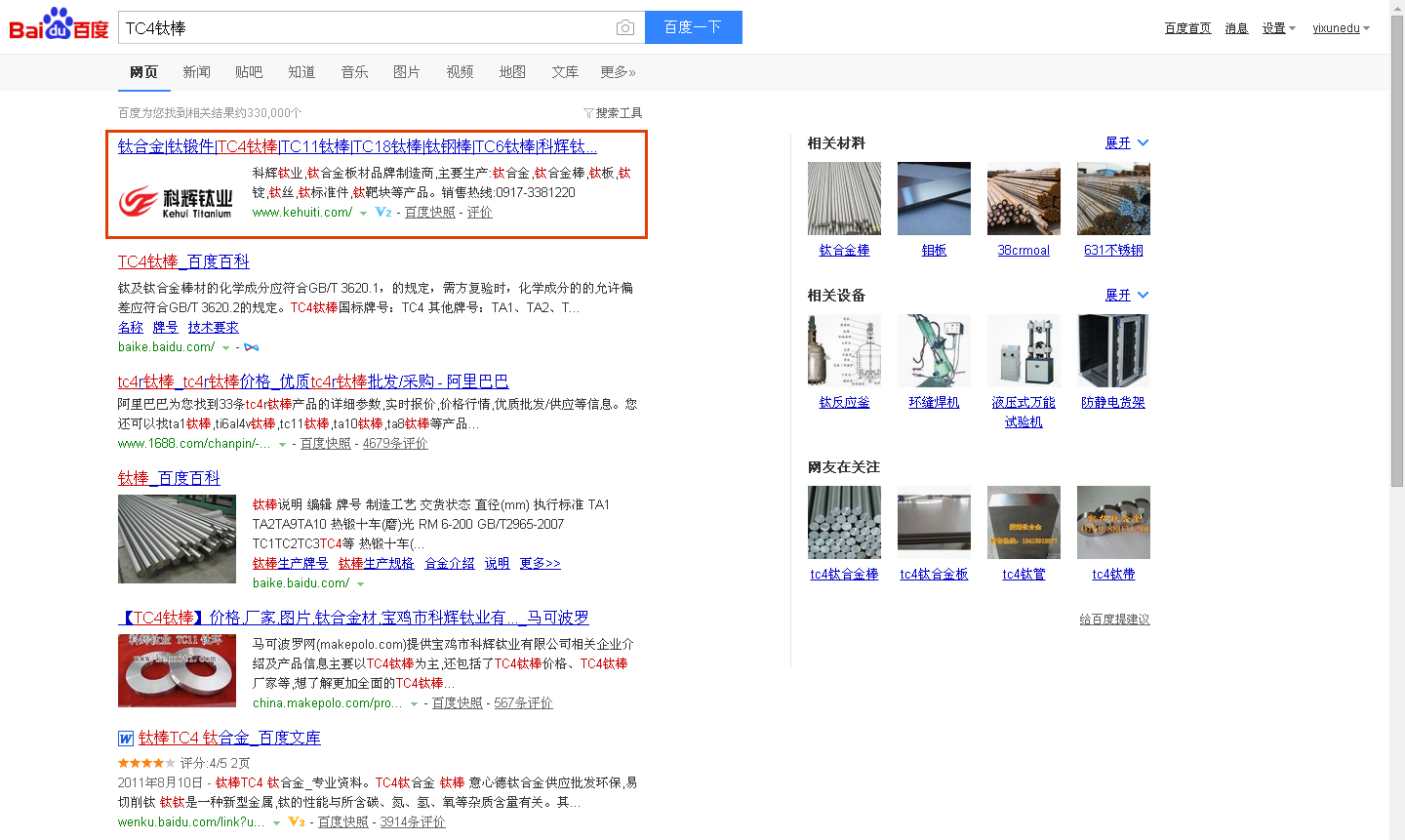1405x840 pixels.
Task: Open 4679条评价 link
Action: (395, 444)
